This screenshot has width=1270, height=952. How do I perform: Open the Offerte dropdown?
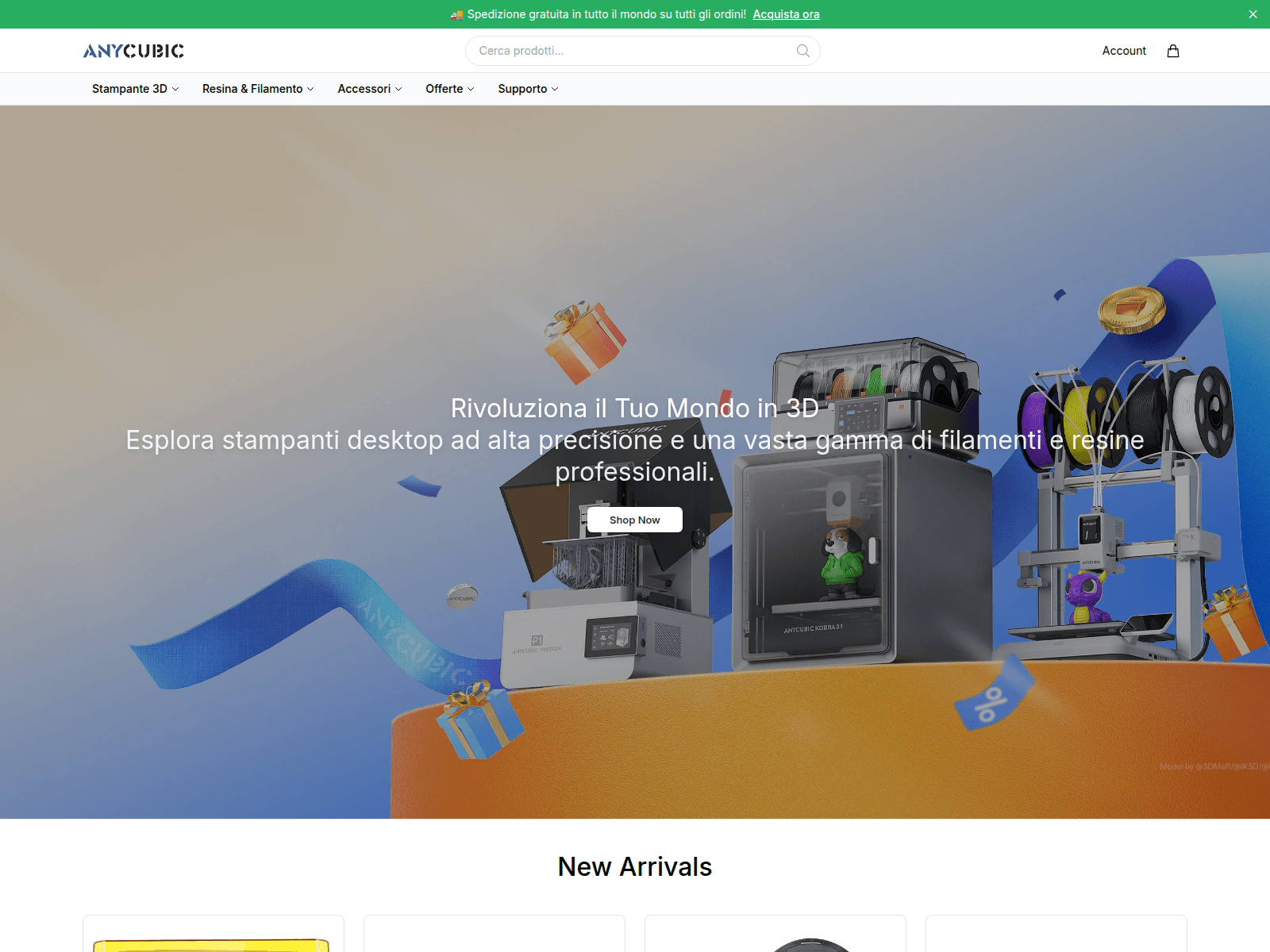click(450, 89)
